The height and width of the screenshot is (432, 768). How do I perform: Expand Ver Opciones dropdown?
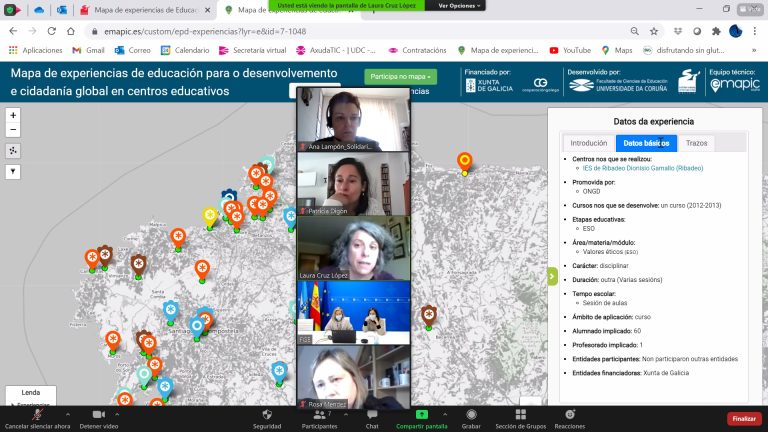pos(460,5)
